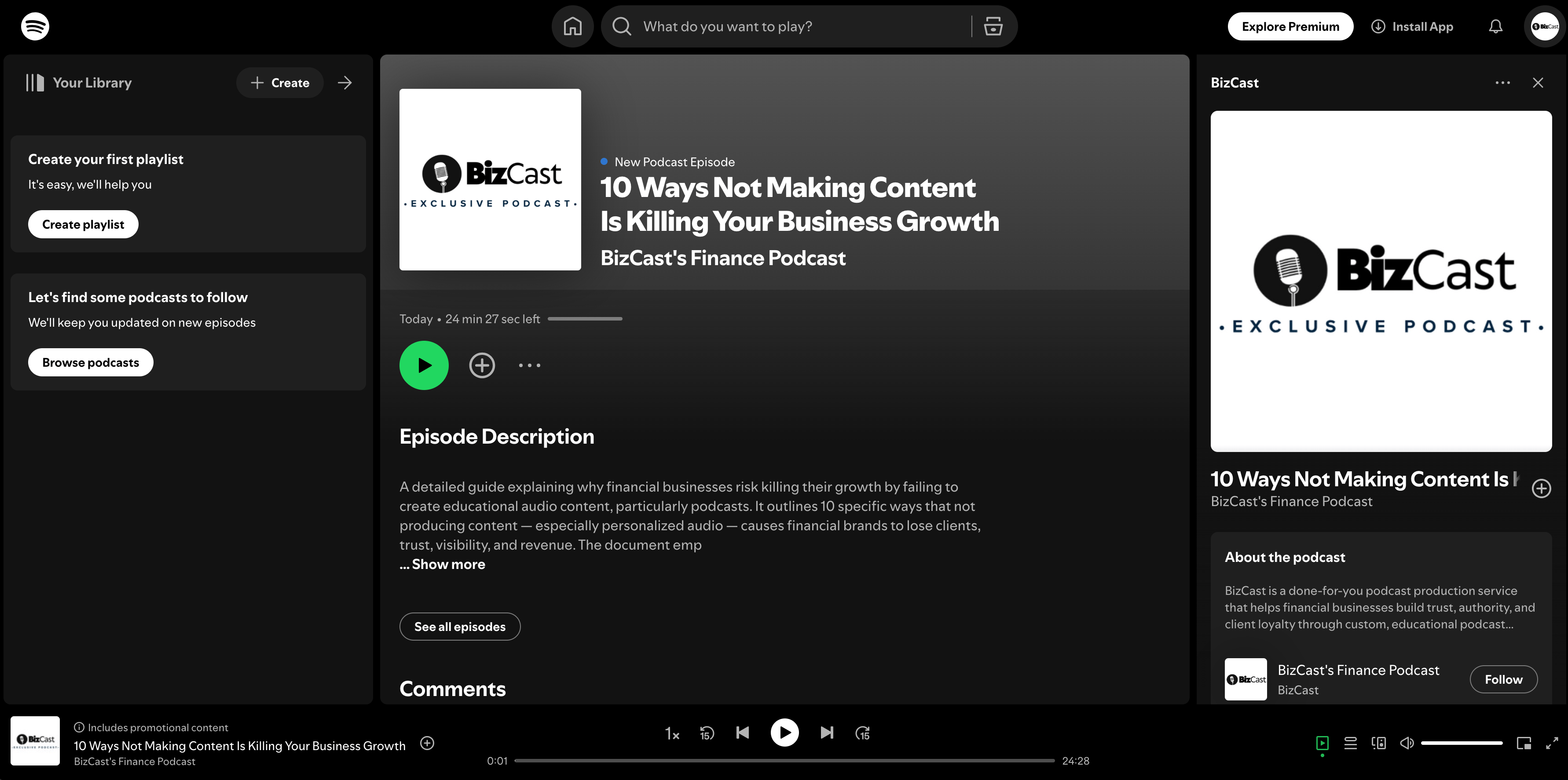Click the now-playing thumbnail in player bar

[x=35, y=740]
